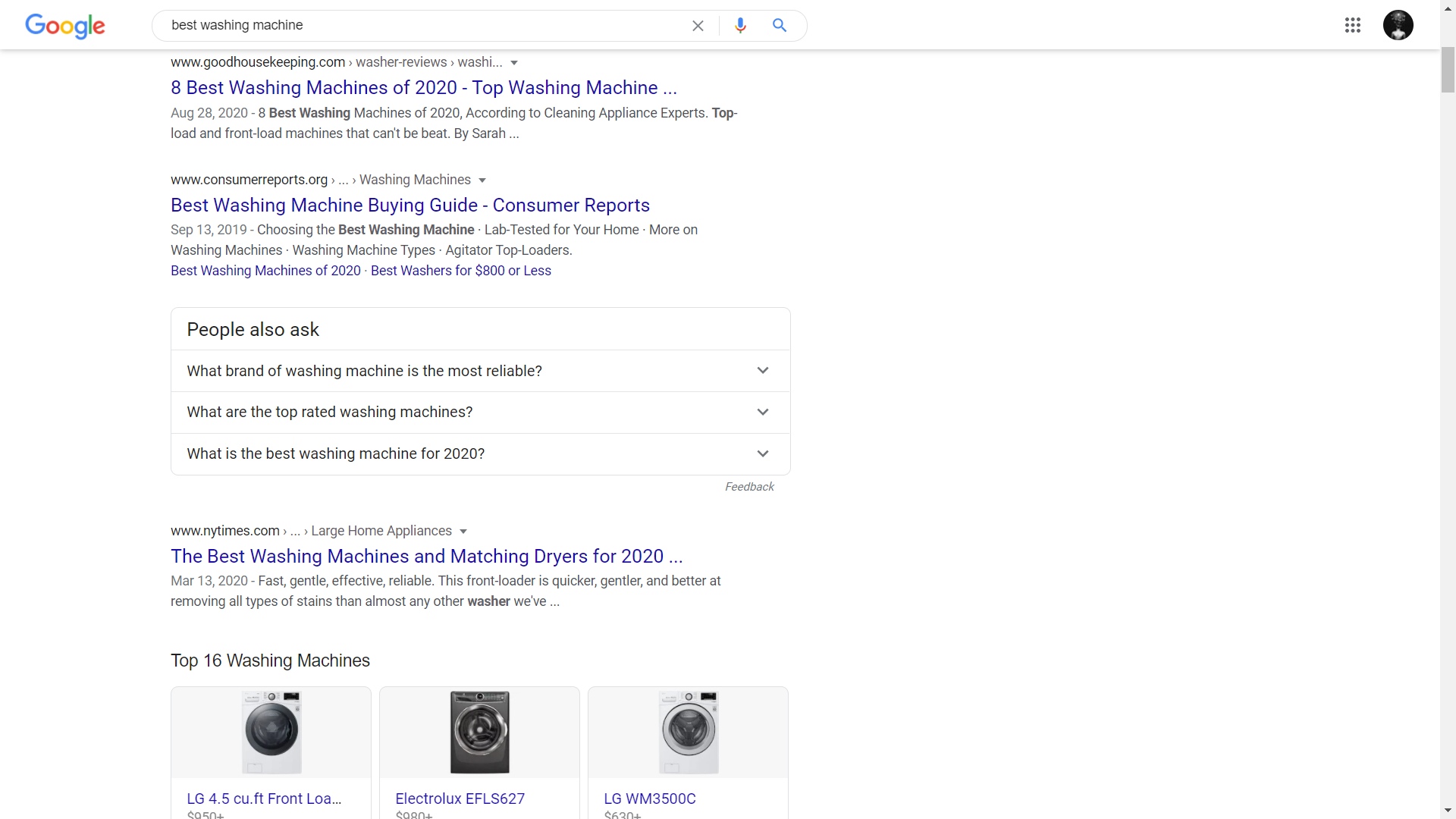
Task: Open the LG WM3500C product image
Action: point(689,732)
